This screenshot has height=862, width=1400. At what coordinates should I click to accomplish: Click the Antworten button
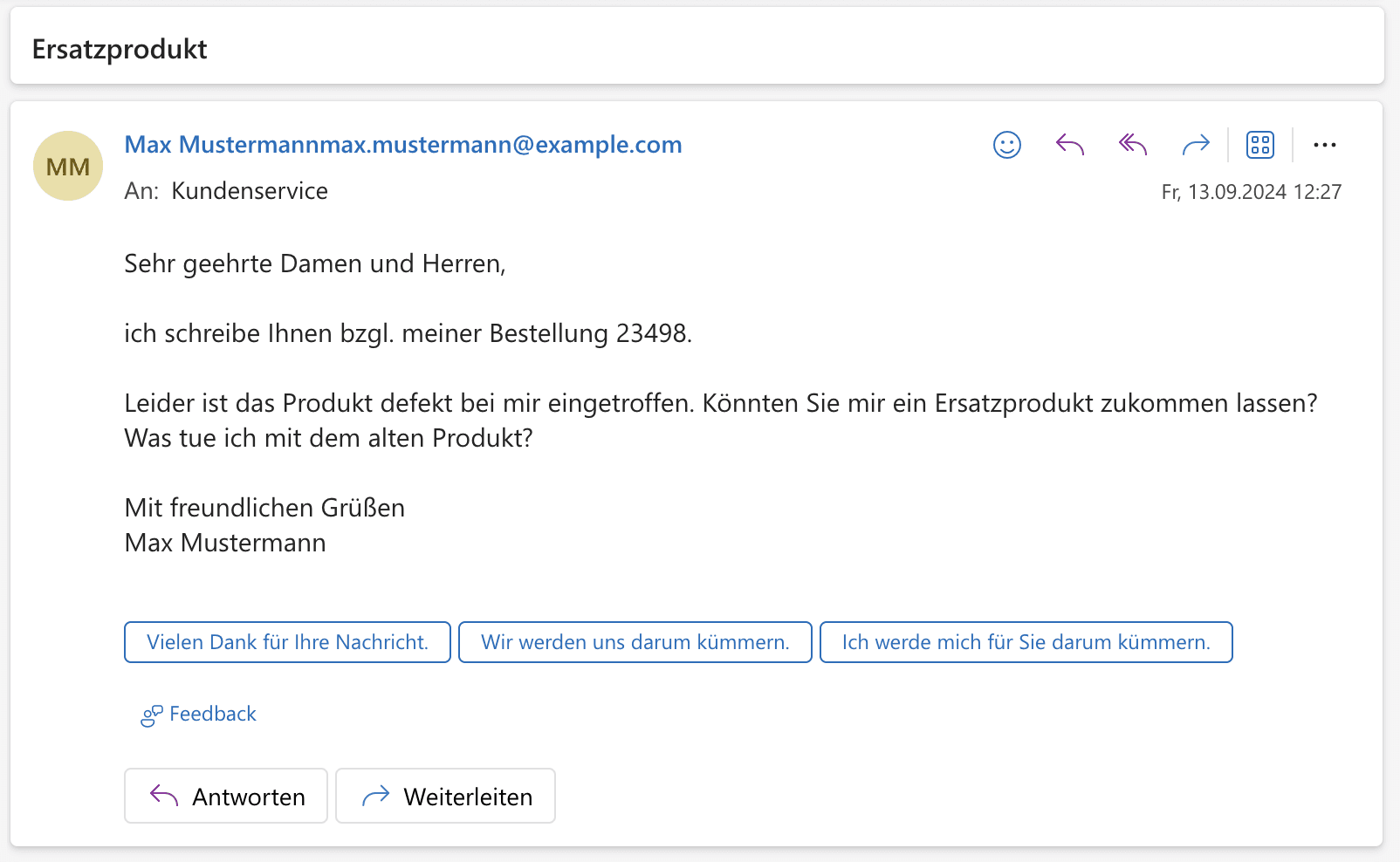click(x=226, y=796)
